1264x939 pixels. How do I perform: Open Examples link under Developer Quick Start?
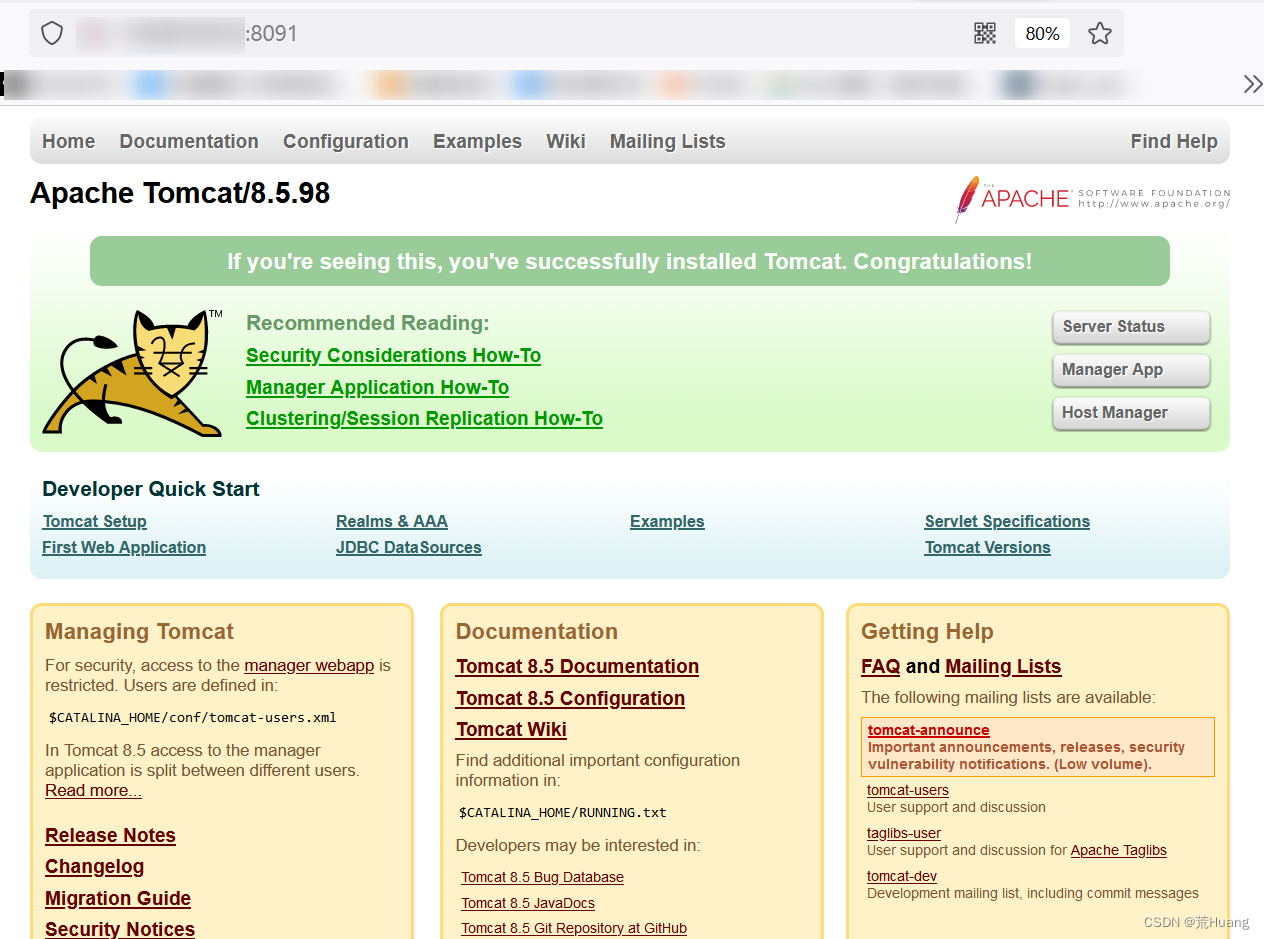click(667, 522)
